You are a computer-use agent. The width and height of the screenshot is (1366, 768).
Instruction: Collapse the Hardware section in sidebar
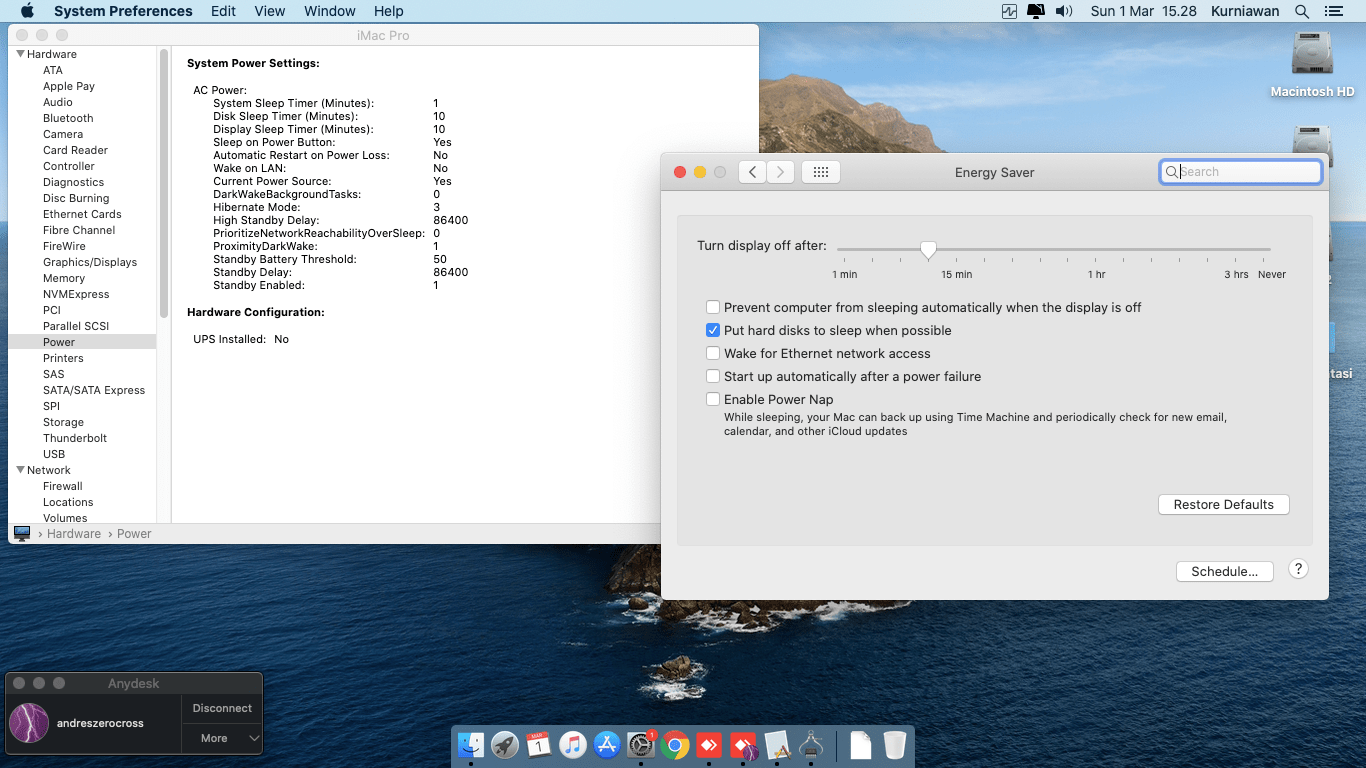click(21, 54)
